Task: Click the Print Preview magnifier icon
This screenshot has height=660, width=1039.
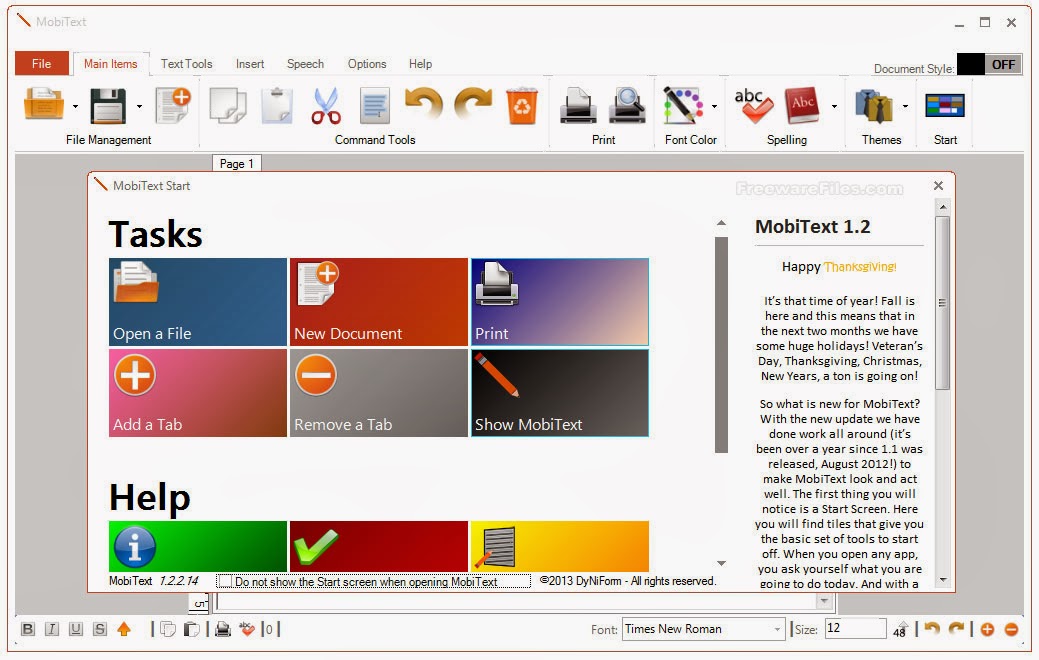Action: tap(627, 106)
